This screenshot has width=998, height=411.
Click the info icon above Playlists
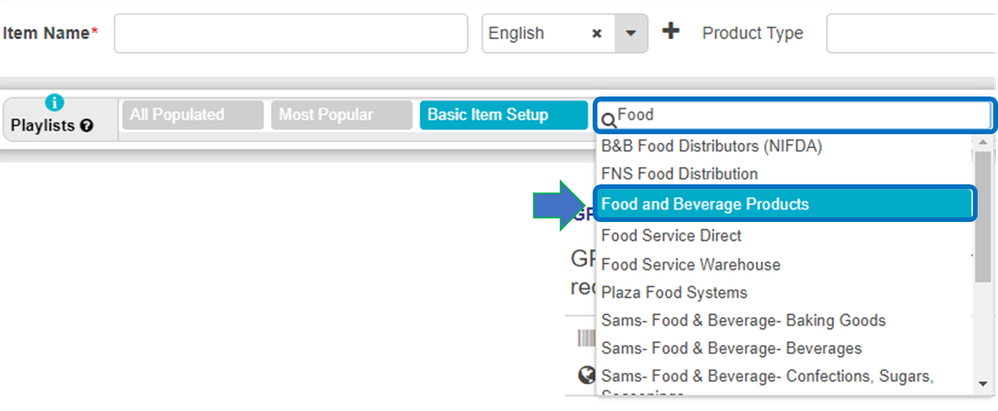click(x=55, y=102)
